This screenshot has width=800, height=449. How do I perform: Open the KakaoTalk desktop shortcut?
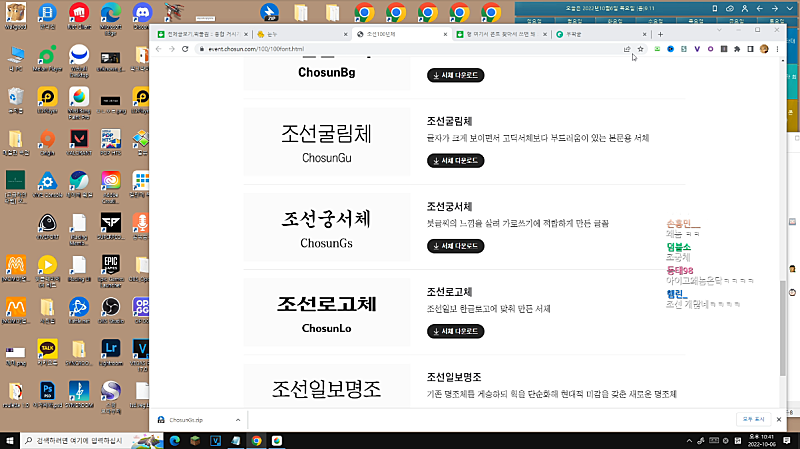pos(47,352)
